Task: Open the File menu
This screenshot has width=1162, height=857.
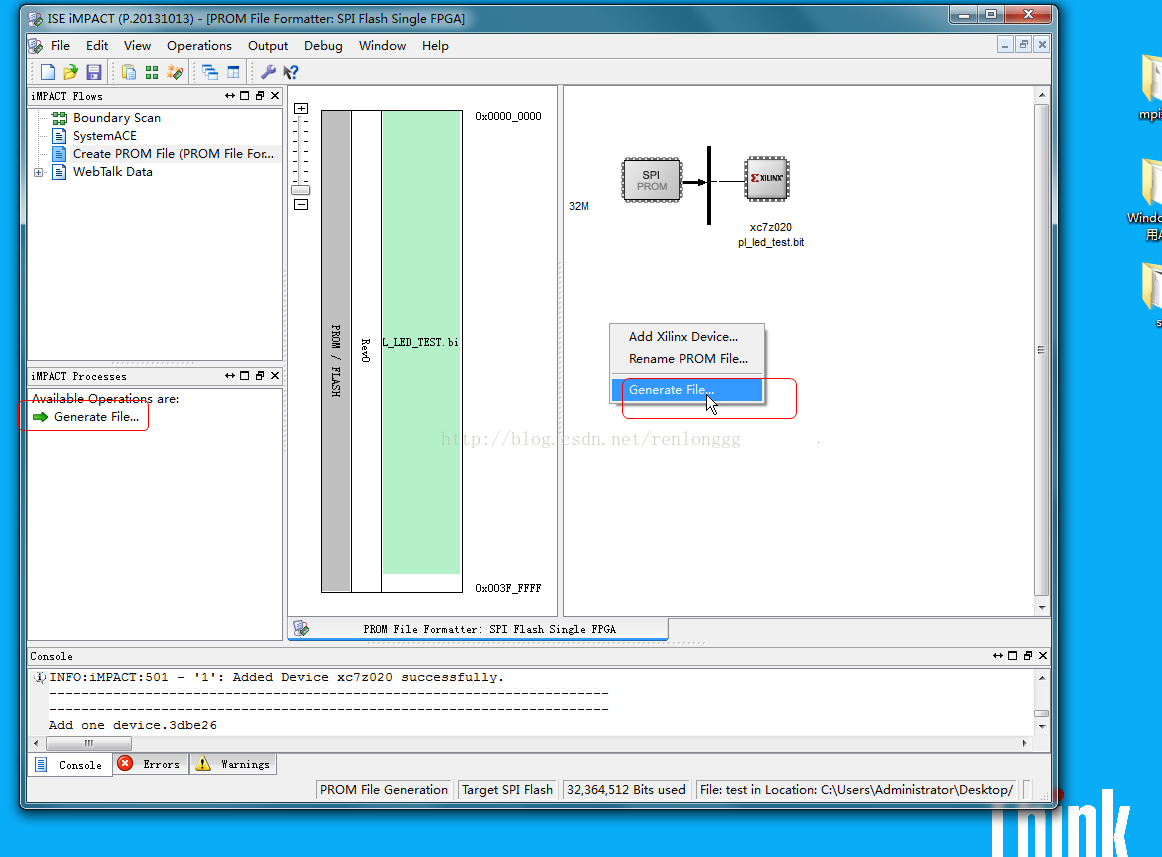Action: click(x=60, y=46)
